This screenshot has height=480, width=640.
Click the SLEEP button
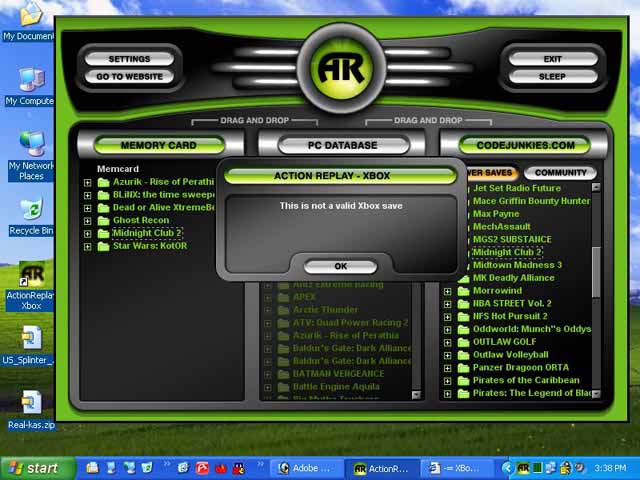point(553,76)
